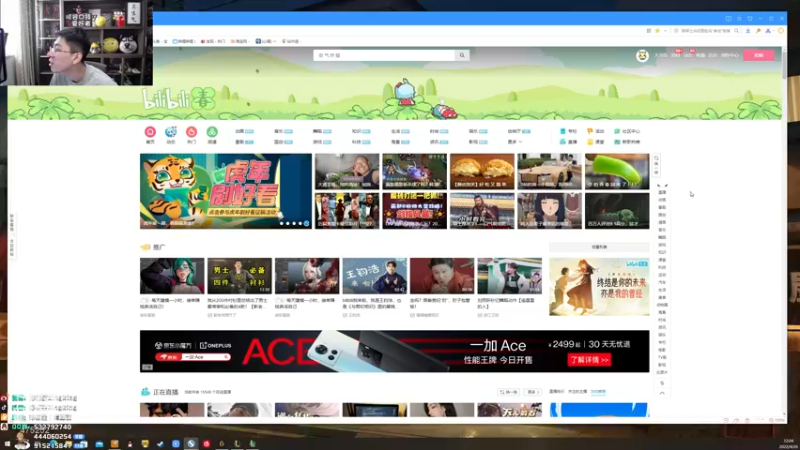The height and width of the screenshot is (450, 800).
Task: Open the Activities flag icon link
Action: tap(595, 131)
